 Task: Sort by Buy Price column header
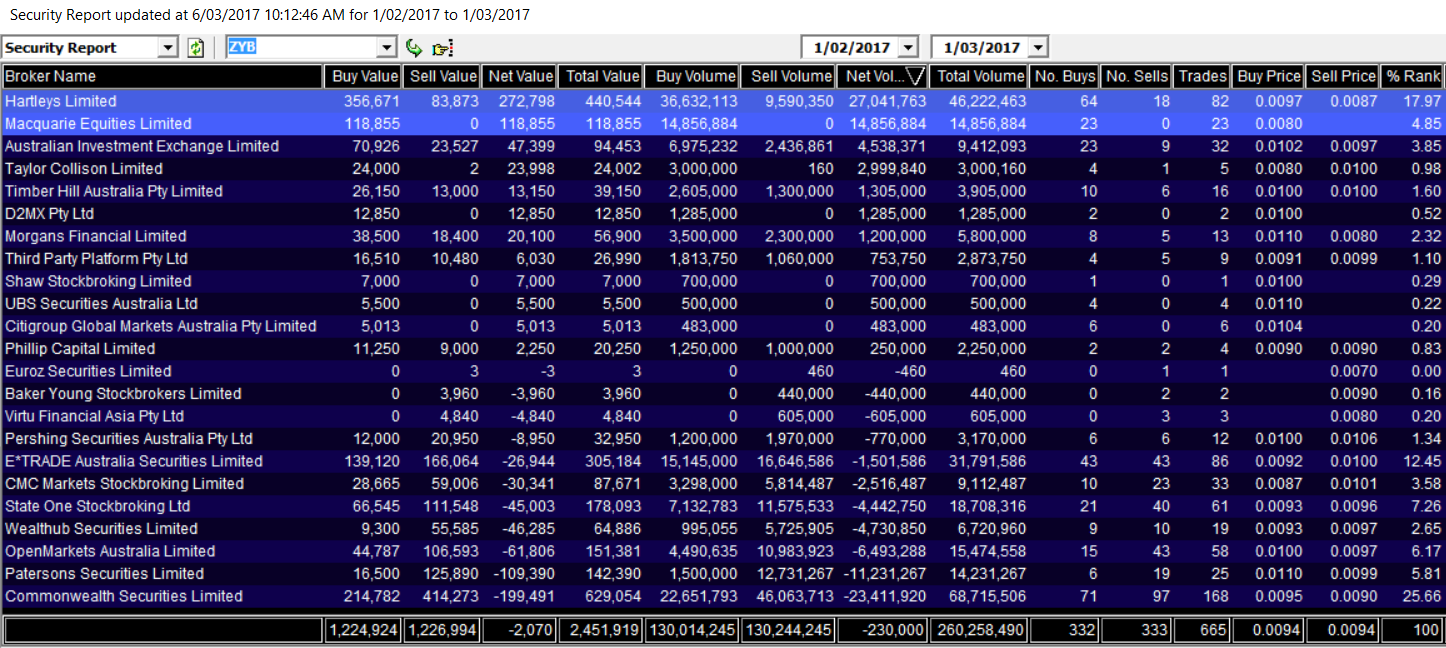point(1269,76)
